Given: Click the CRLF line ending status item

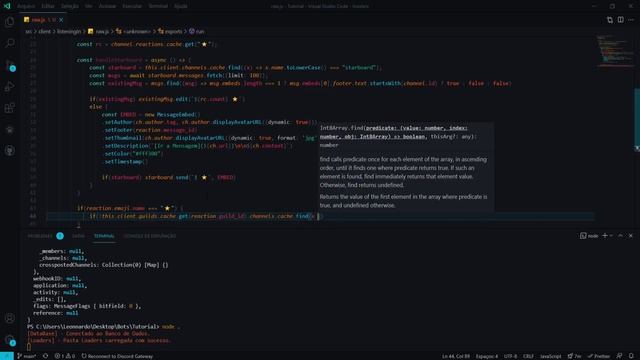Looking at the screenshot, I should [528, 356].
